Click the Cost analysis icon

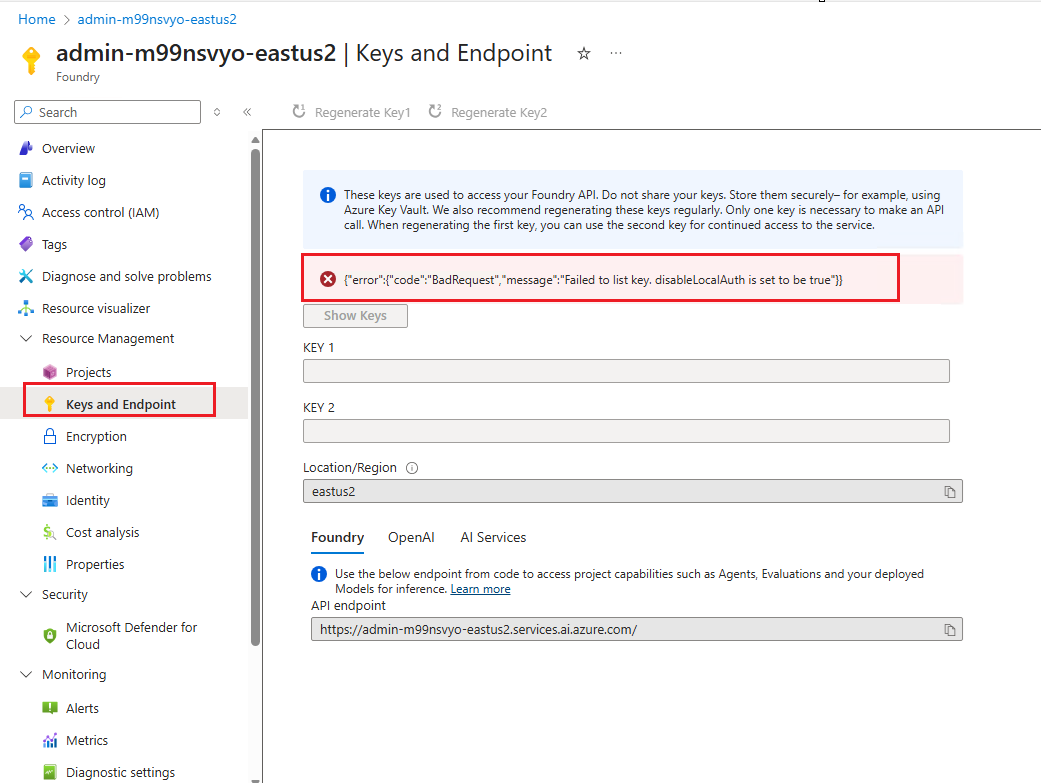click(x=50, y=532)
